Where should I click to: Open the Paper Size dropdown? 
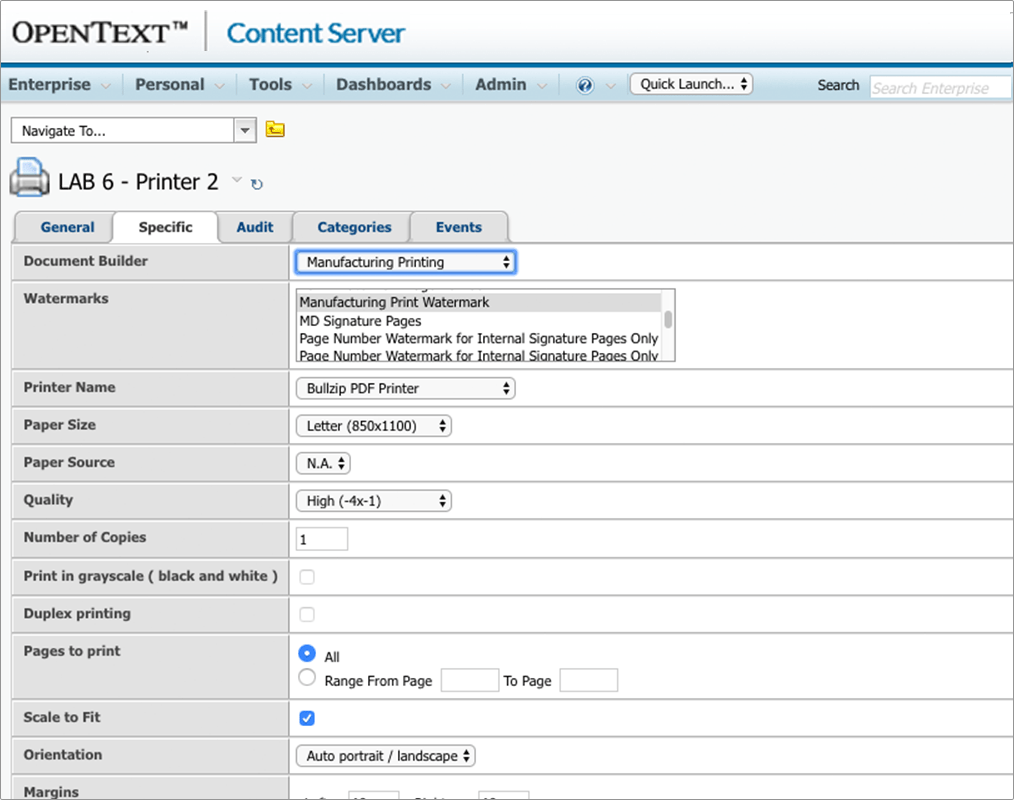374,426
